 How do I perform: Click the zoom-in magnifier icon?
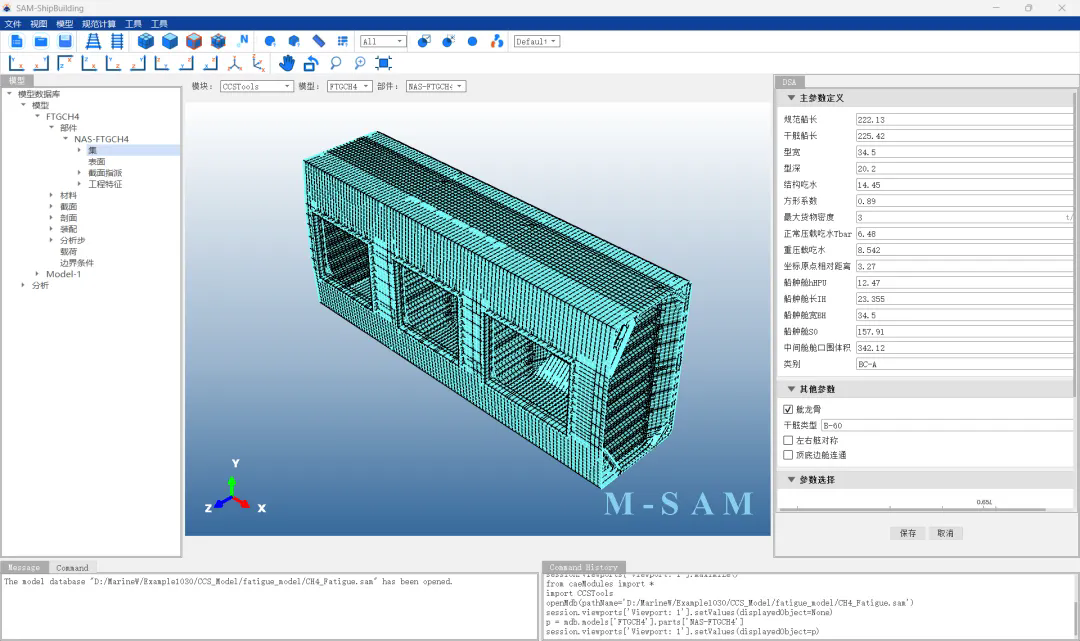point(360,63)
